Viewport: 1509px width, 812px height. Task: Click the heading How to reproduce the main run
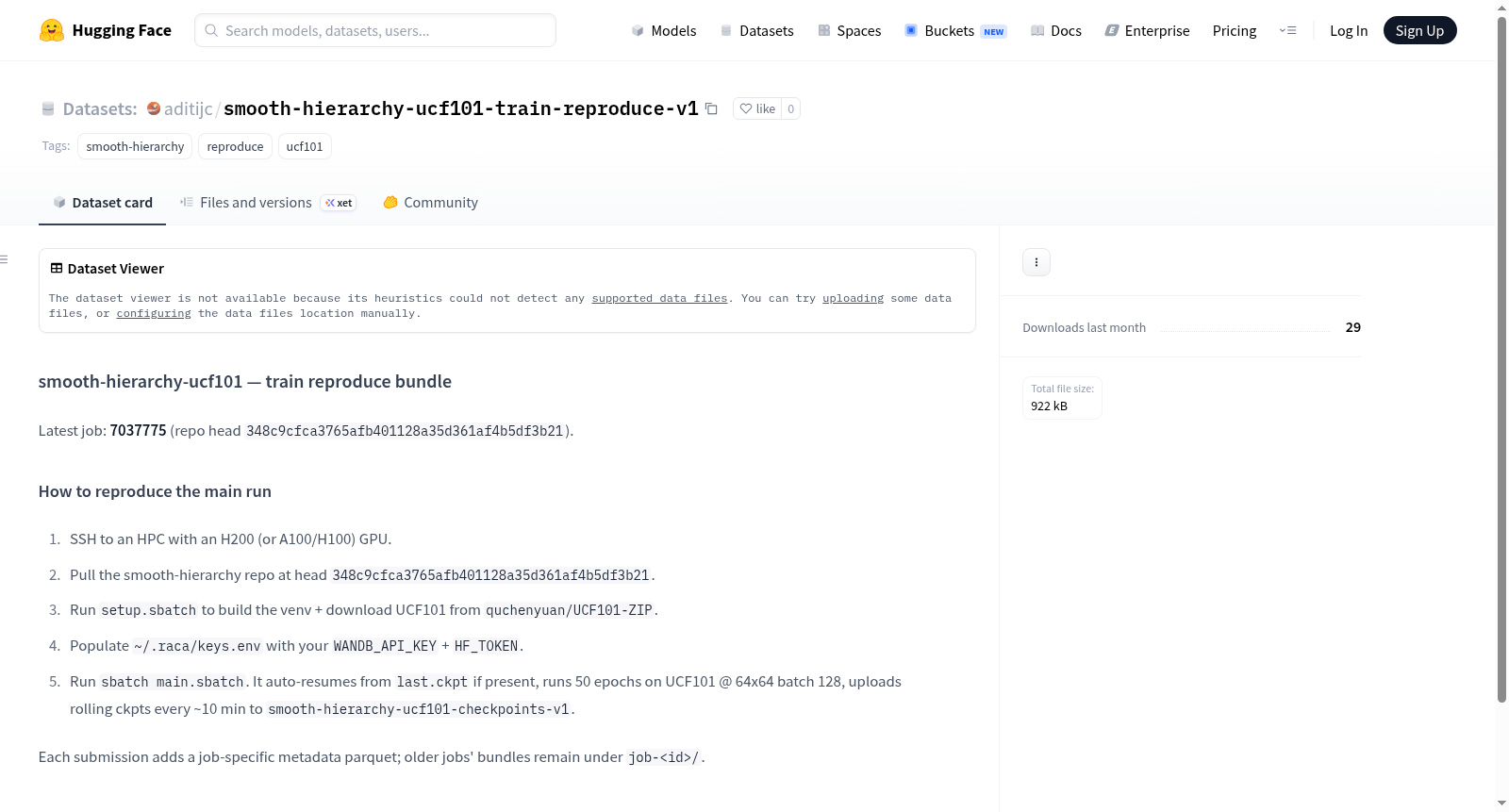pos(155,491)
